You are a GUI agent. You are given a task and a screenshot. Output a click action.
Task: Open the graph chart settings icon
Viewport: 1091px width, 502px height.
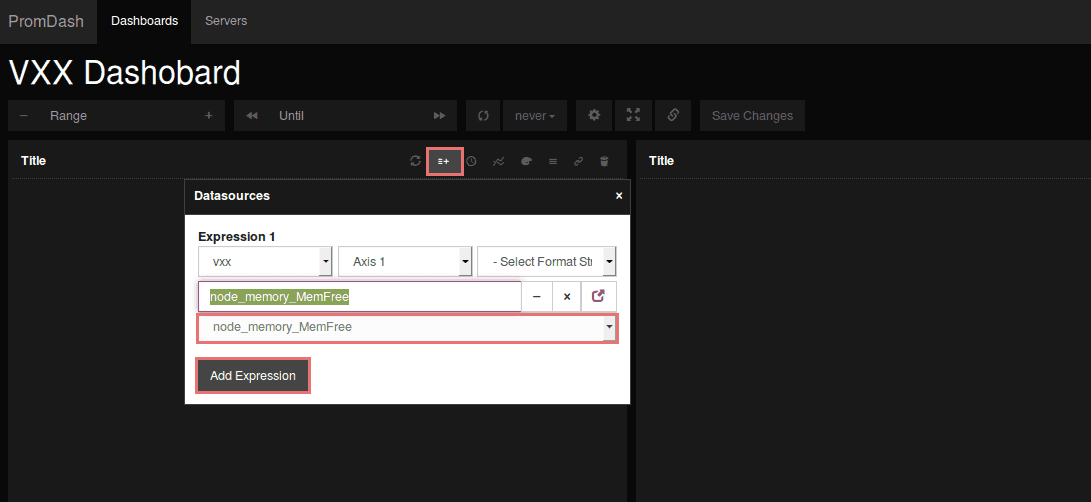pos(498,161)
